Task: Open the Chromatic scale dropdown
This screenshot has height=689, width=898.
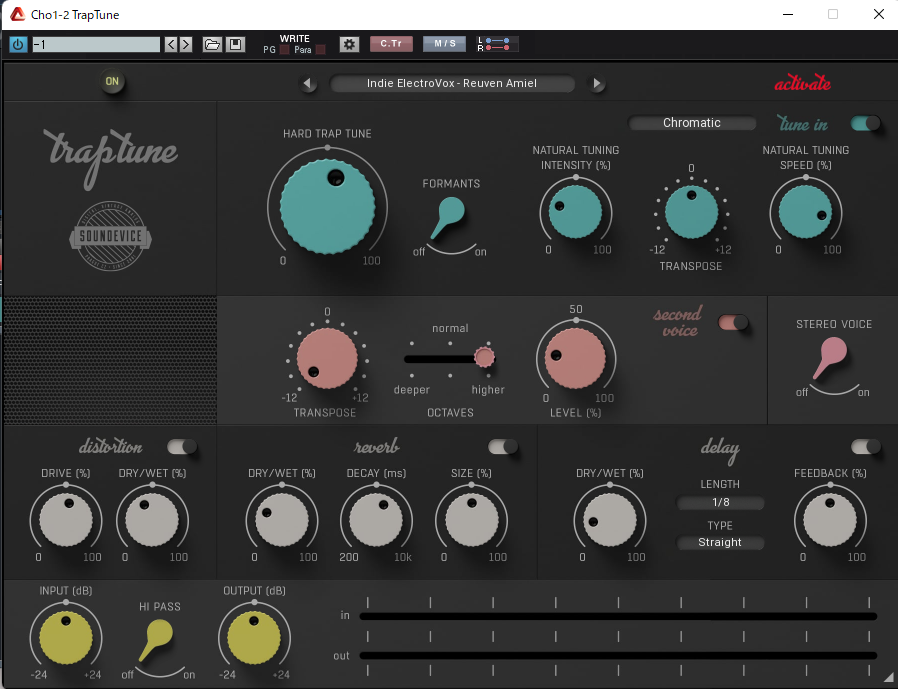Action: [x=692, y=123]
